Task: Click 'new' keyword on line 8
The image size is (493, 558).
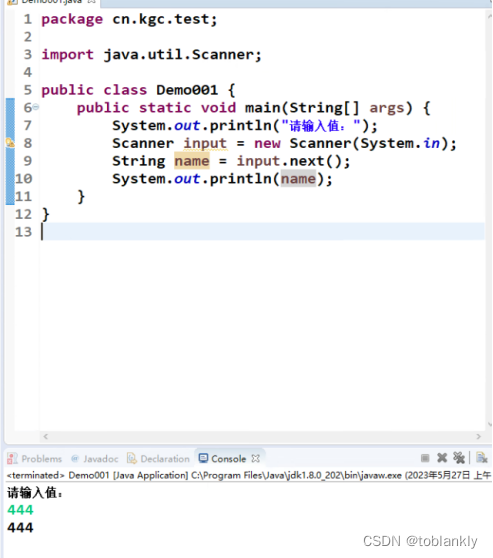Action: [x=267, y=143]
